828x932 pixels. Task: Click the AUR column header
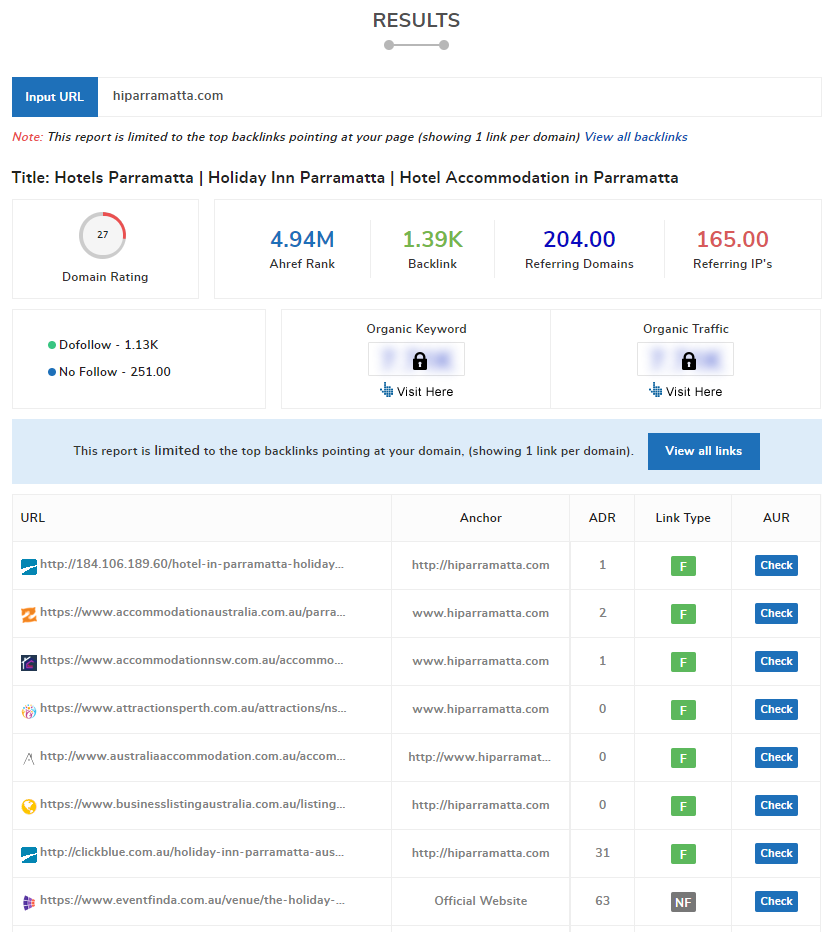[x=776, y=518]
